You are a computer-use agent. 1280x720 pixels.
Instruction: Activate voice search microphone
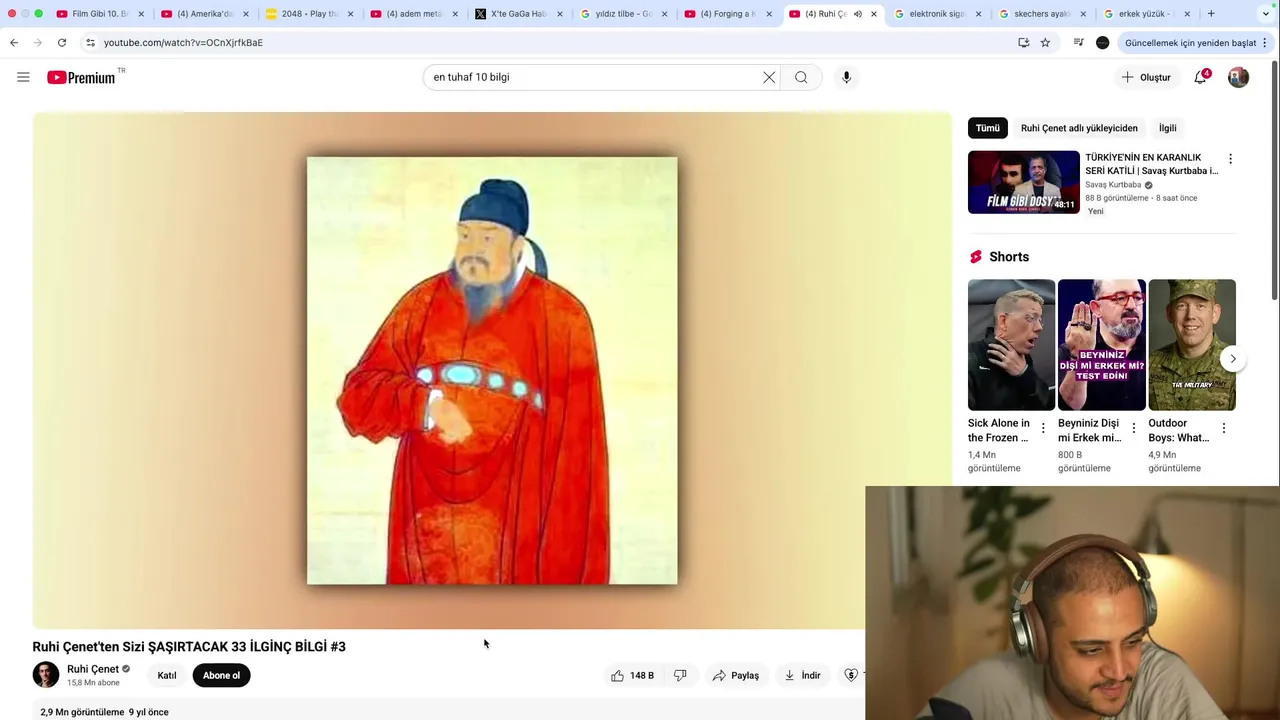coord(846,77)
